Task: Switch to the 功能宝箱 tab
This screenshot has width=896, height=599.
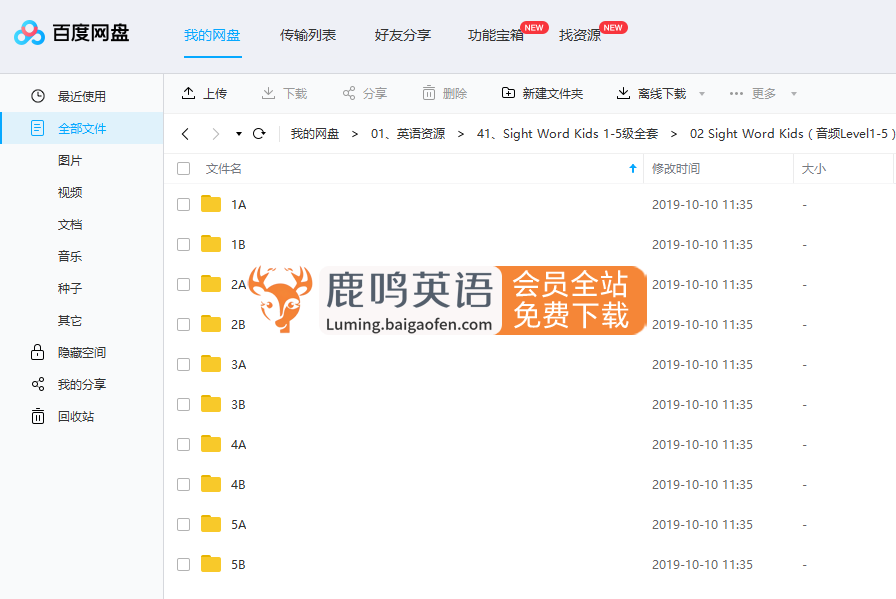Action: (496, 35)
